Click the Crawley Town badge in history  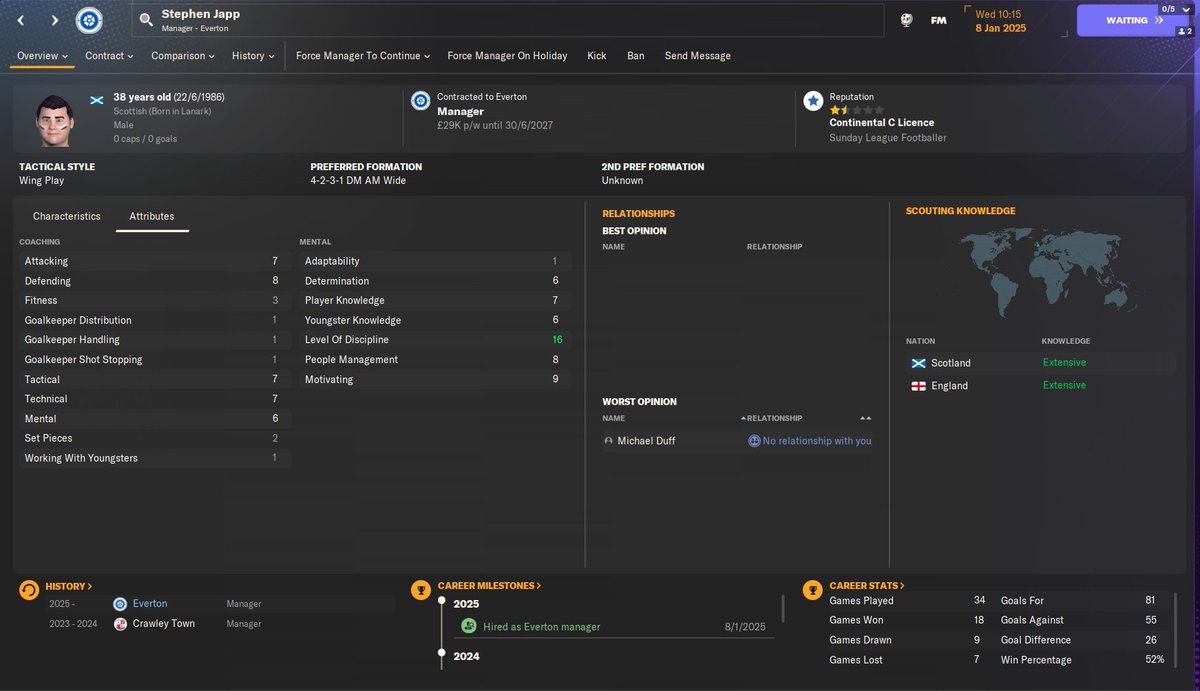[x=120, y=624]
